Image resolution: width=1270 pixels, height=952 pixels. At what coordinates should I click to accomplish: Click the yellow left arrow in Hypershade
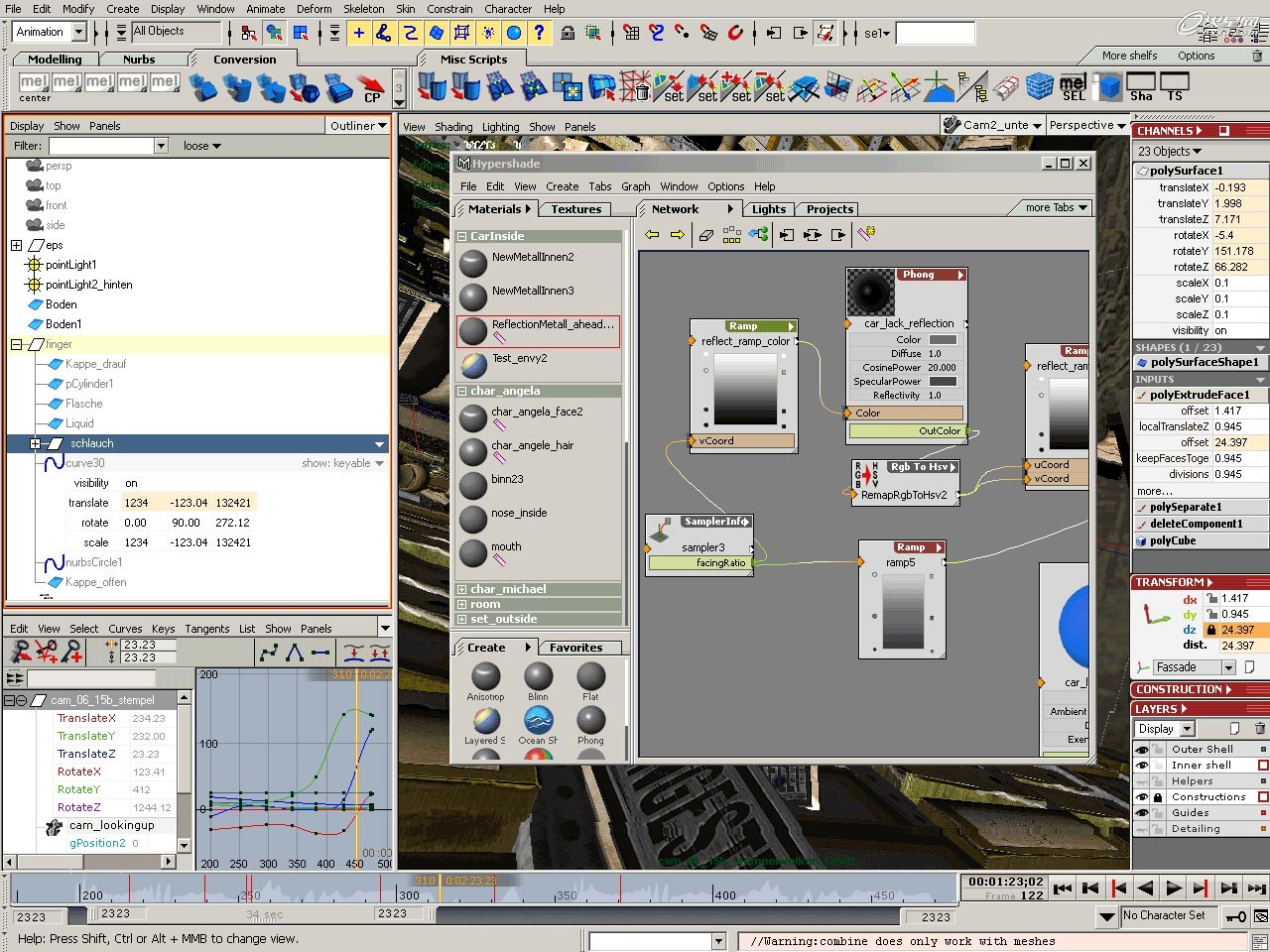point(652,235)
